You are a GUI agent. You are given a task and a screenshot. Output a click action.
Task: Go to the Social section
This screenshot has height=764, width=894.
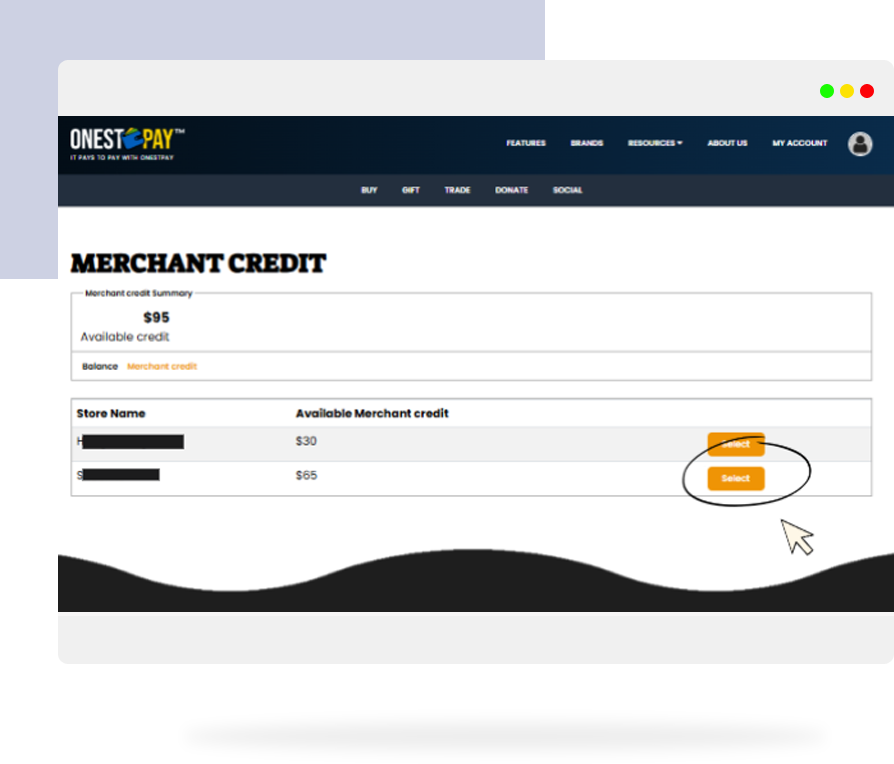[567, 190]
